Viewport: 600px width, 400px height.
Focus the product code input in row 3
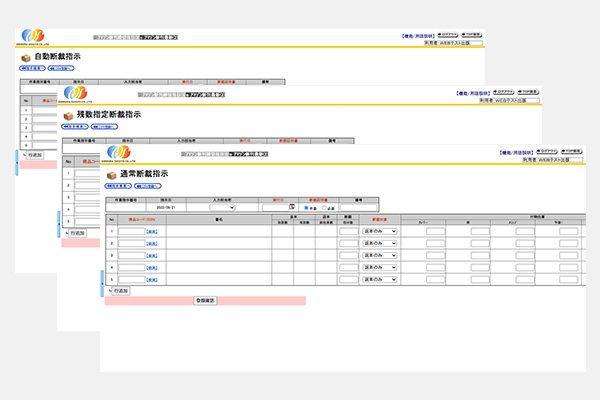132,255
